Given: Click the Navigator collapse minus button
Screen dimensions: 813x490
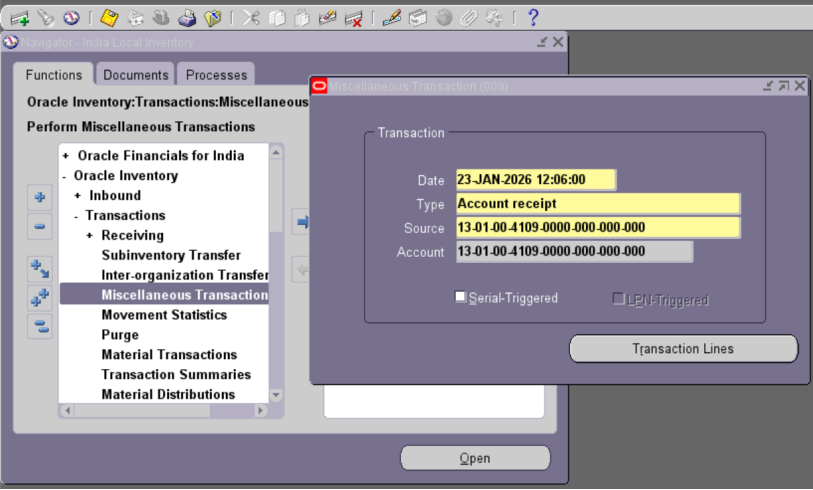Looking at the screenshot, I should [x=40, y=227].
